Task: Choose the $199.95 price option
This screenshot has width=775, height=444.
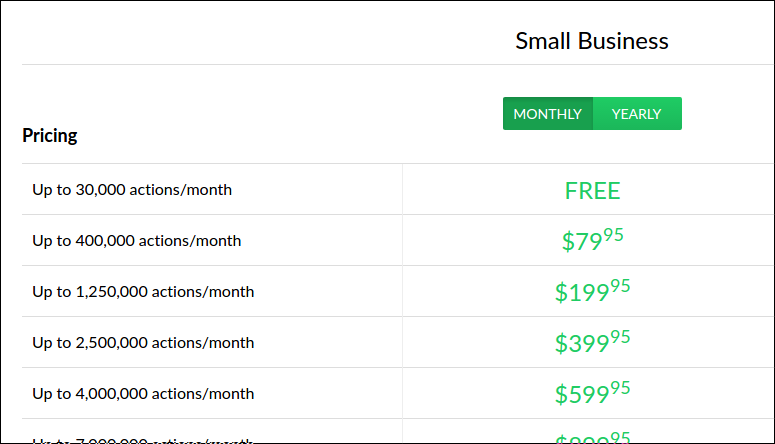Action: [592, 291]
